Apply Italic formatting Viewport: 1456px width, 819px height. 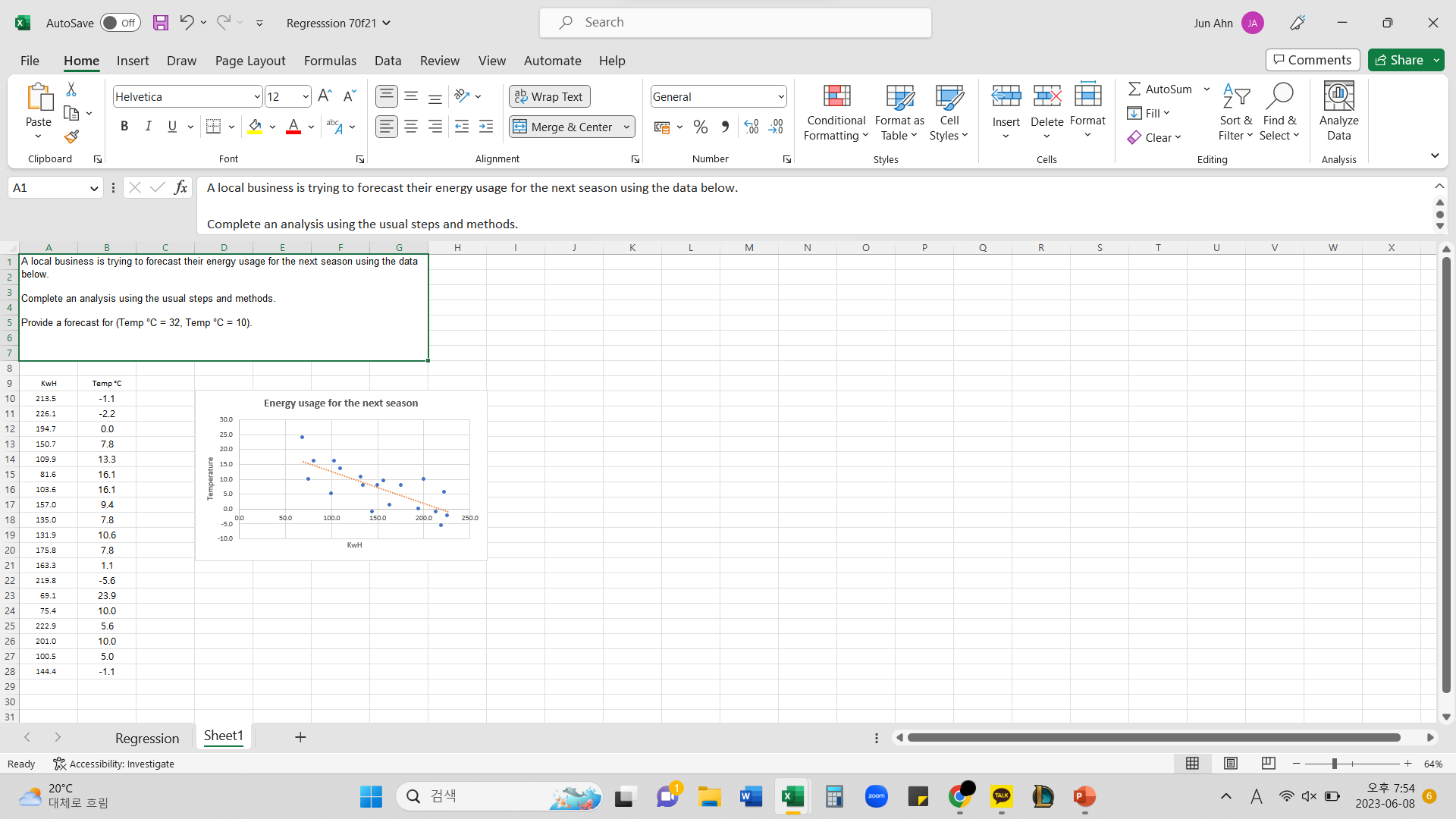tap(149, 127)
